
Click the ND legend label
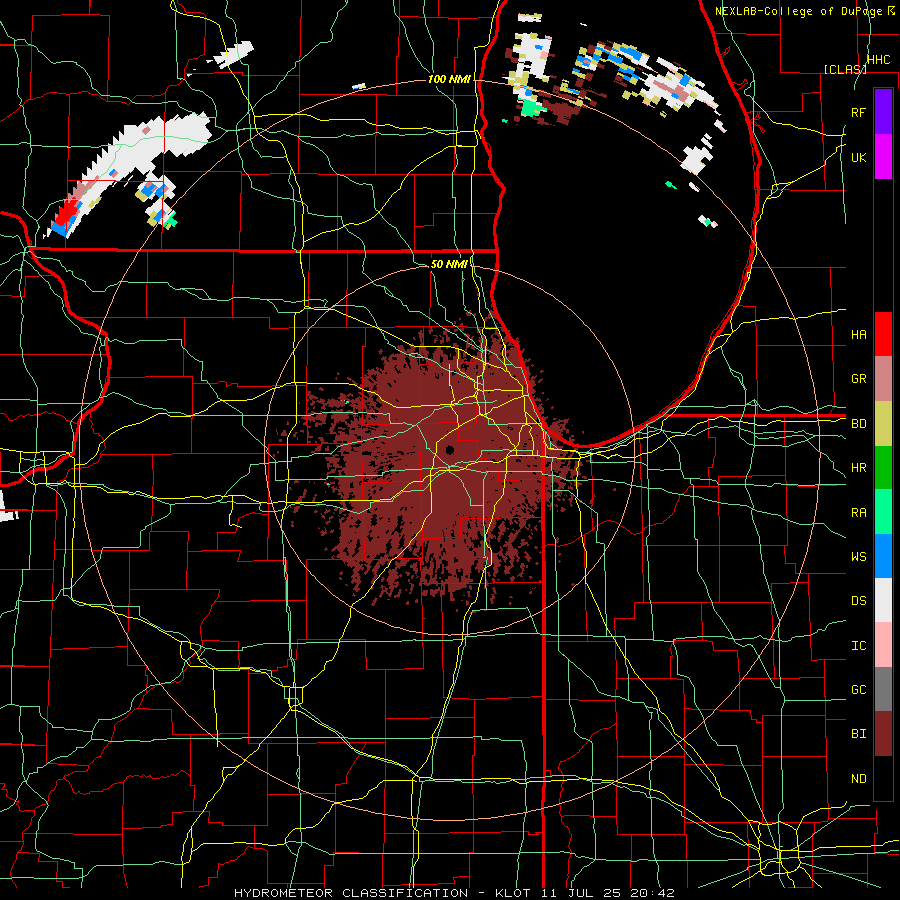[x=858, y=779]
